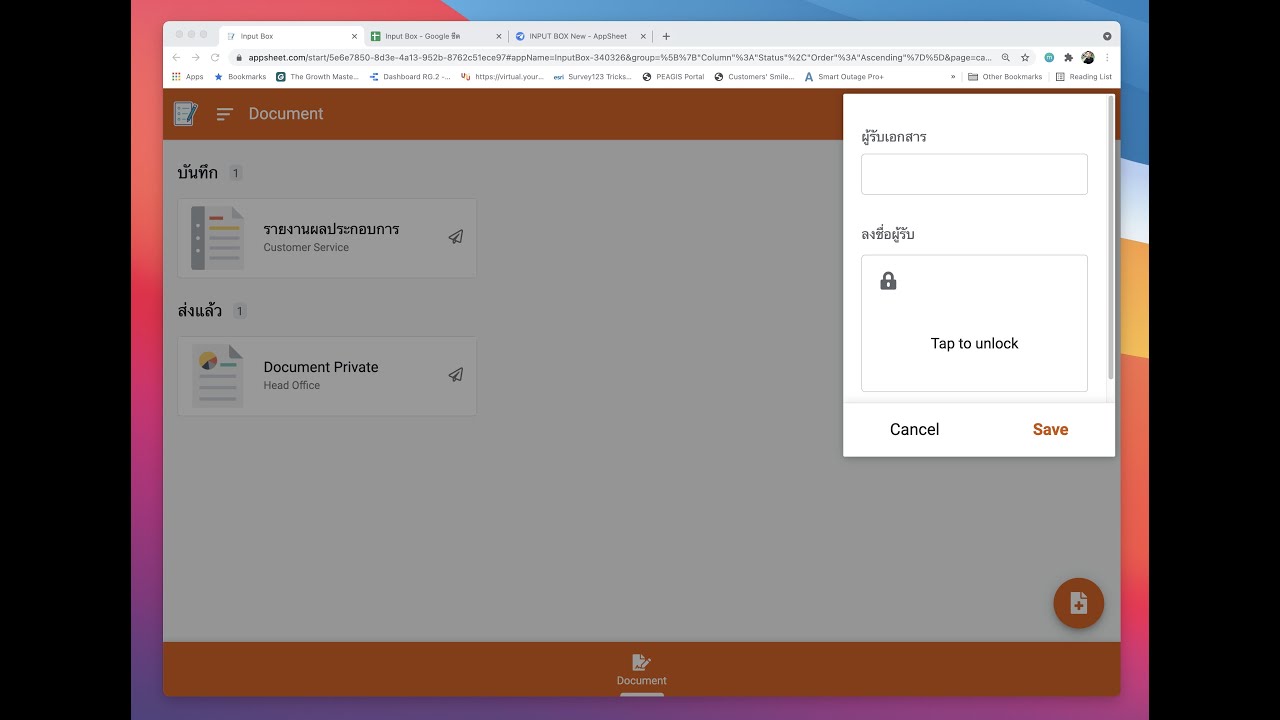Open Customers' Smile bookmark
1280x720 pixels.
pyautogui.click(x=754, y=77)
